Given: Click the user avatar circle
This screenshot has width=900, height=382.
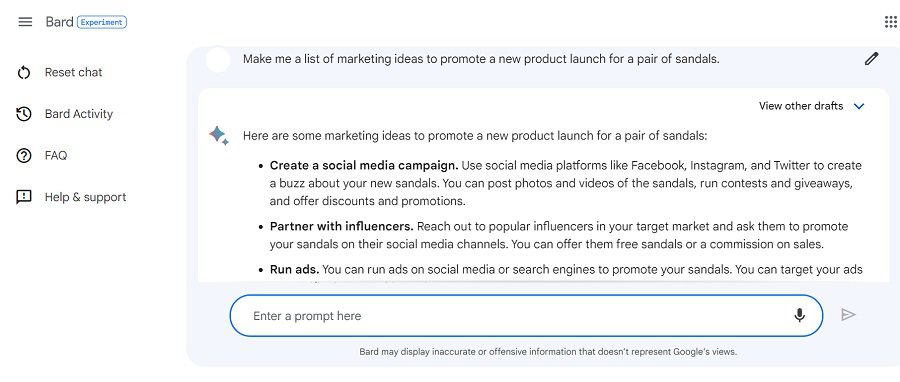Looking at the screenshot, I should coord(218,60).
